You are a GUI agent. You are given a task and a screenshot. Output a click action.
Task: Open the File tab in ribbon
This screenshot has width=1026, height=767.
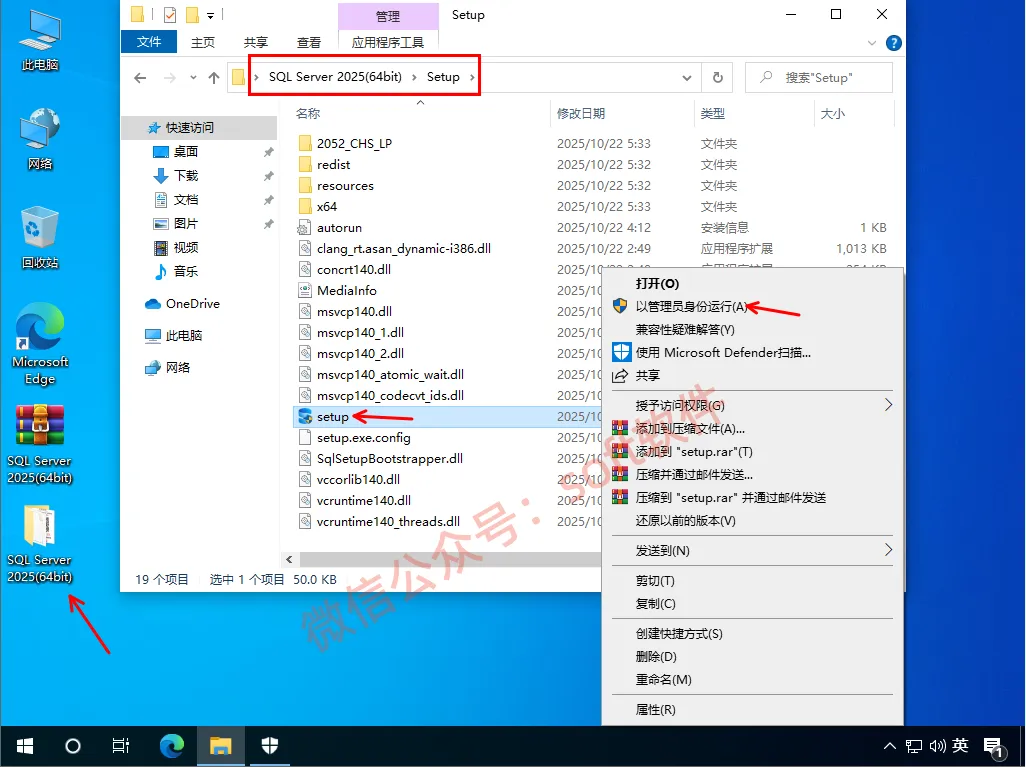coord(149,42)
